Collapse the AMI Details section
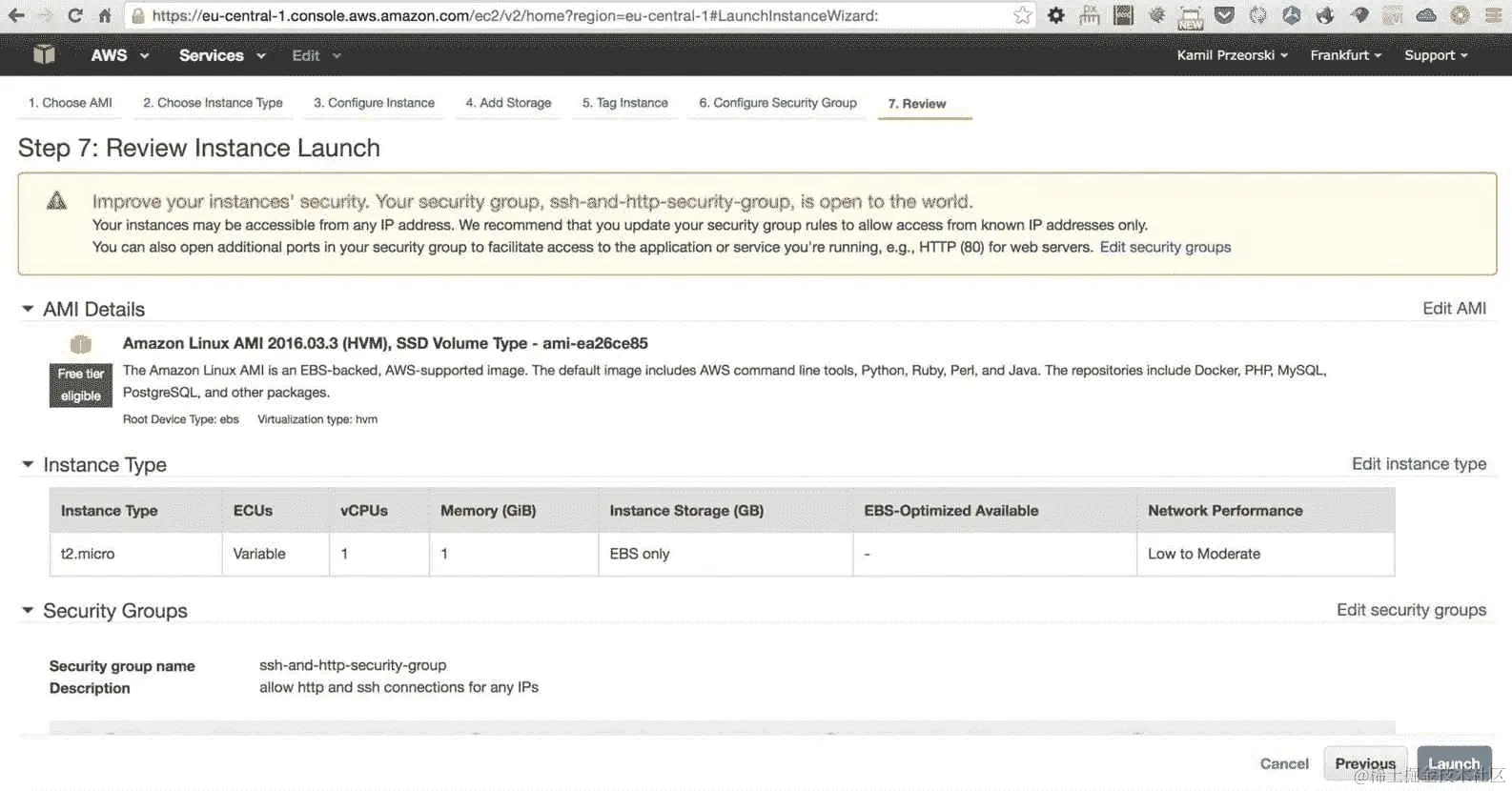 (x=28, y=309)
